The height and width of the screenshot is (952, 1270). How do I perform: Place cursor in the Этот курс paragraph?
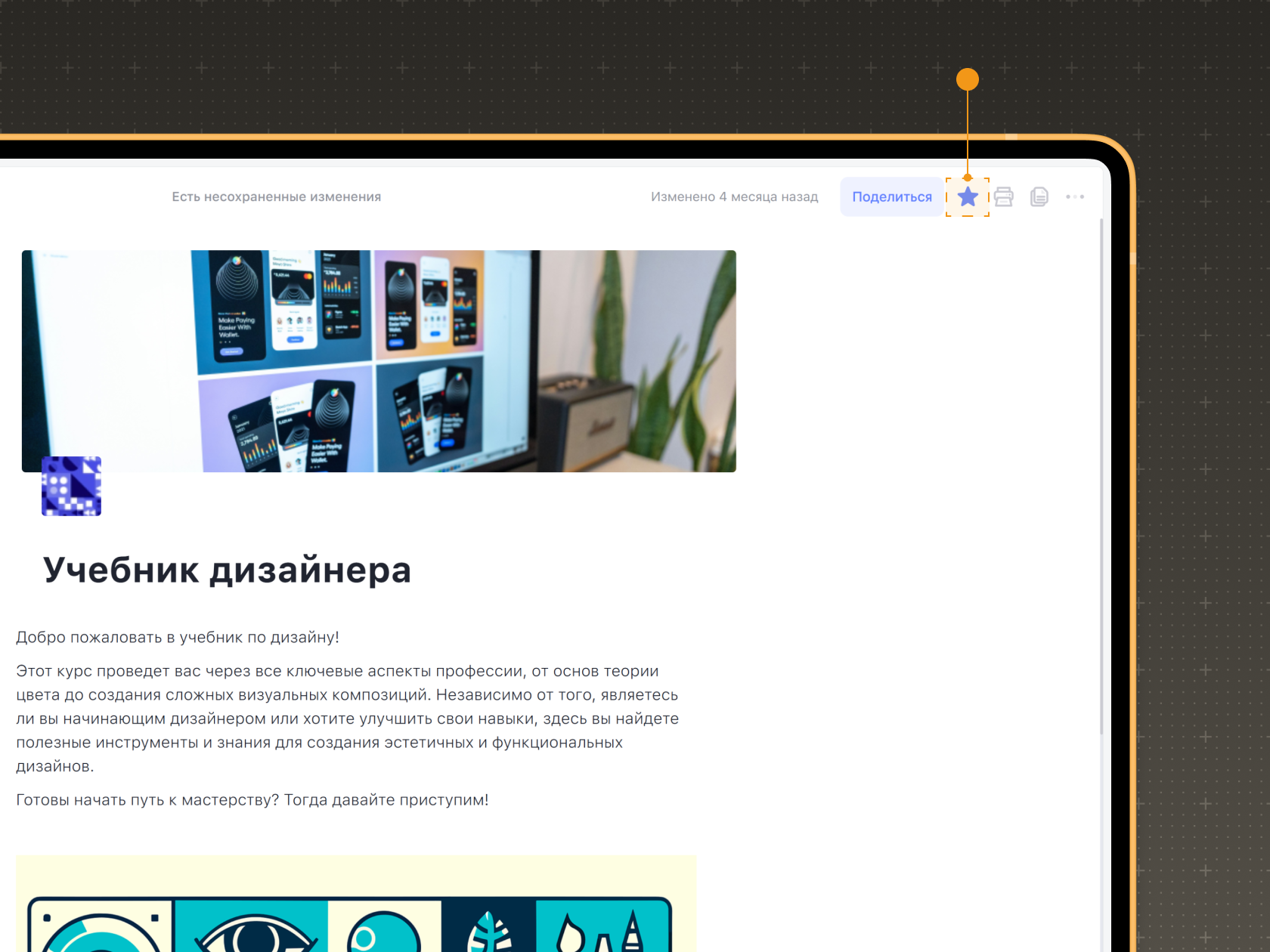coord(348,719)
